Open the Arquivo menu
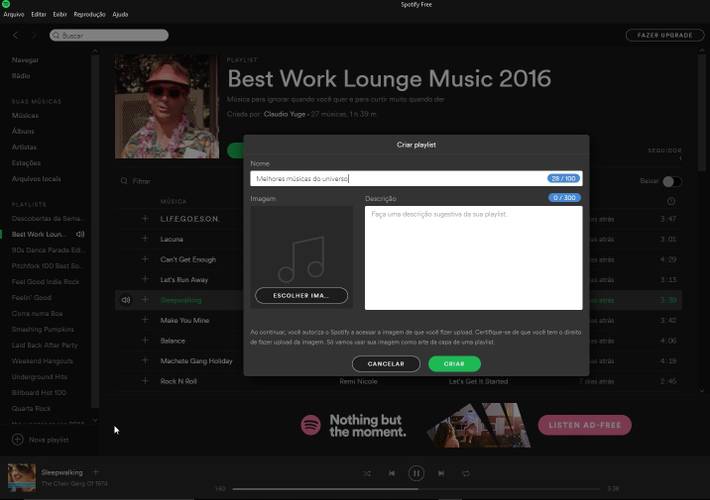 (x=14, y=14)
